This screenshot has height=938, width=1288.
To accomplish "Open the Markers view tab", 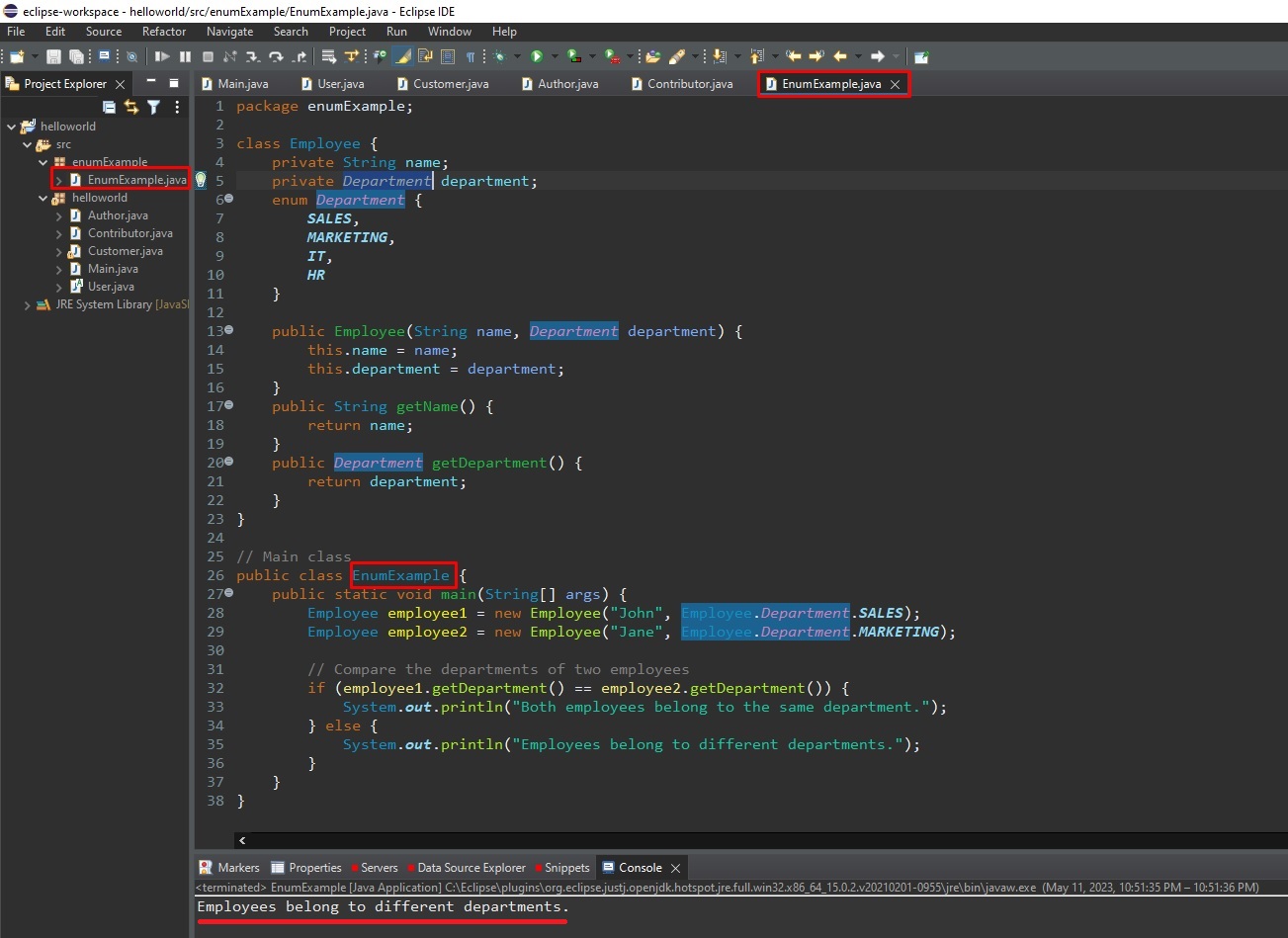I will pos(237,868).
